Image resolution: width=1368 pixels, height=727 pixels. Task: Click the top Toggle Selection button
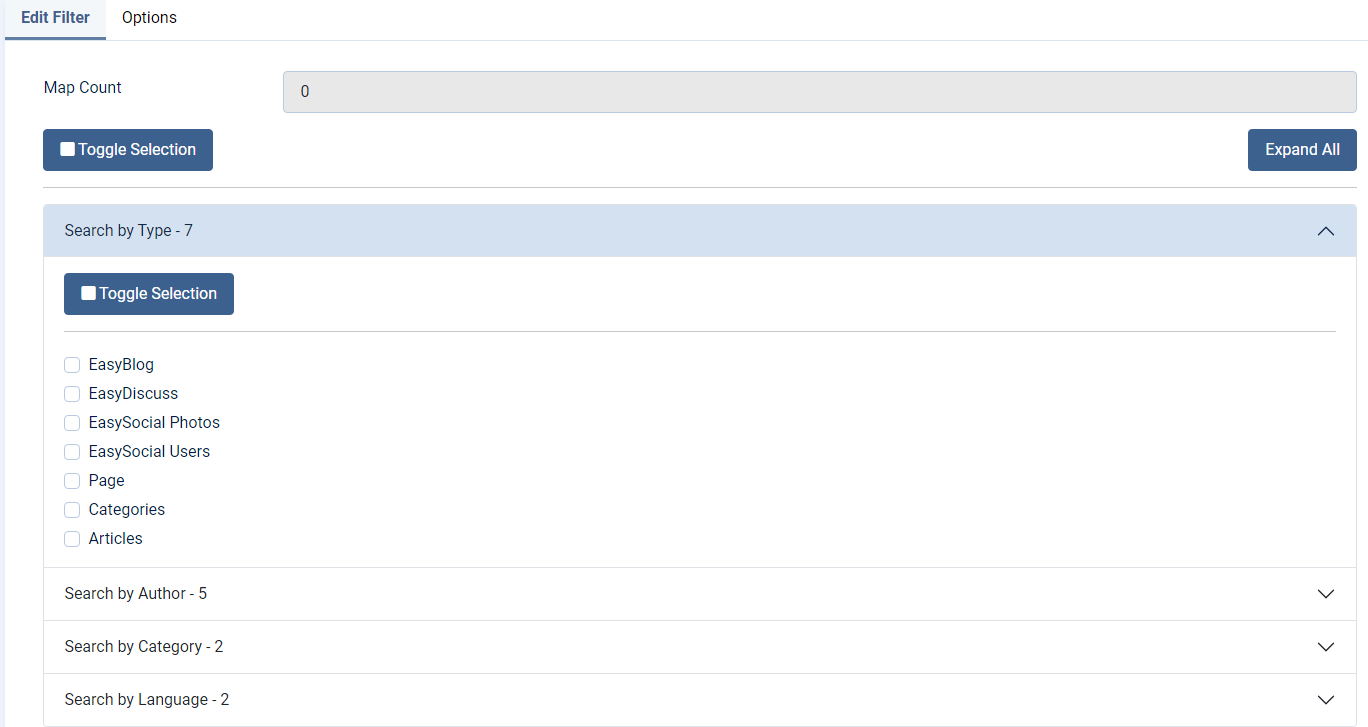coord(128,150)
